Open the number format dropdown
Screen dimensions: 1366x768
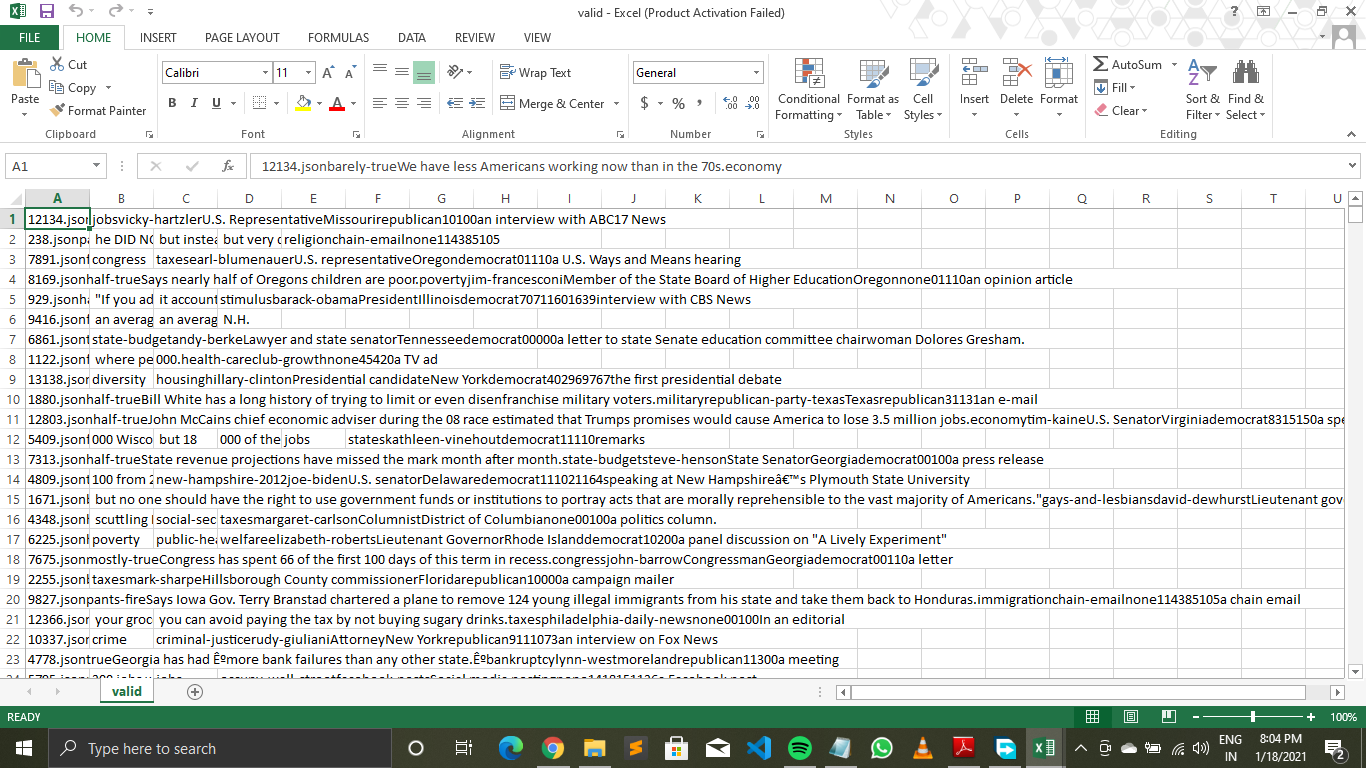click(757, 73)
